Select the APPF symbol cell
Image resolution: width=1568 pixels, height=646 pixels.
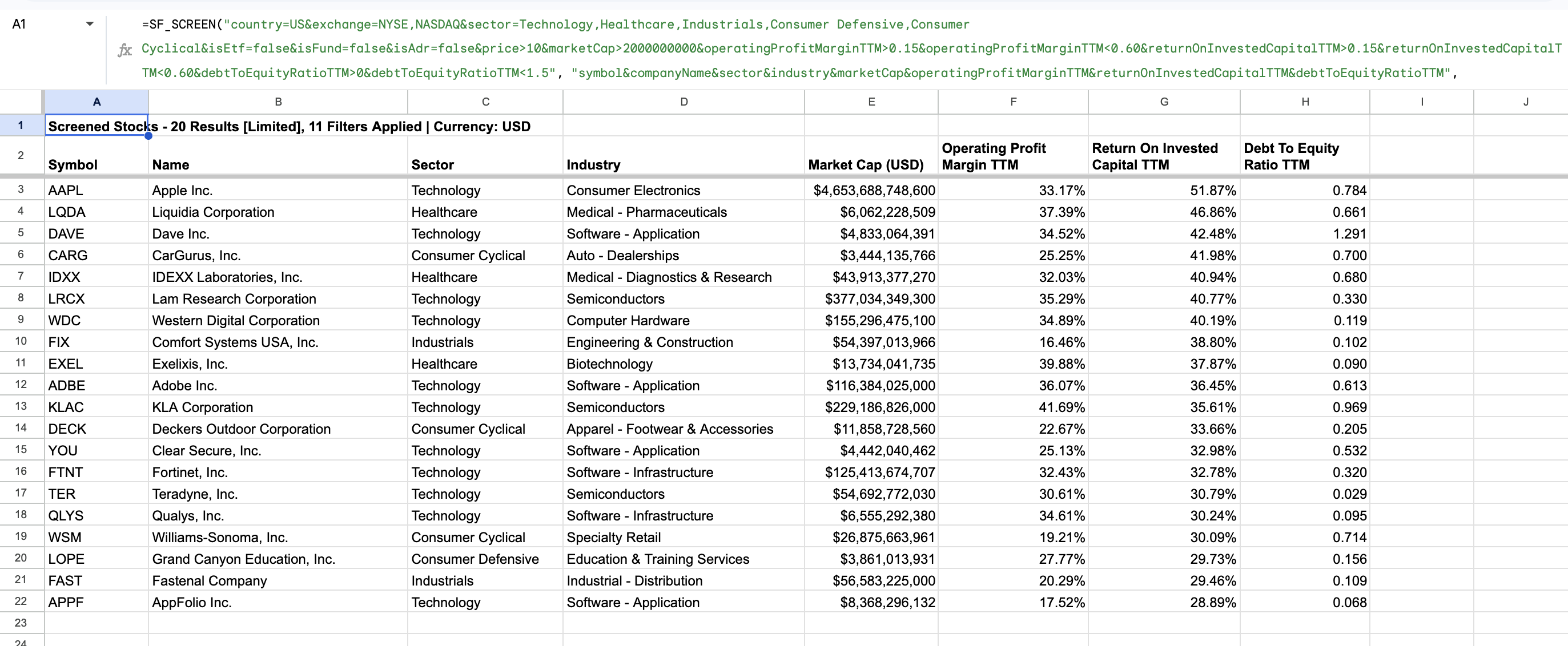pos(96,603)
